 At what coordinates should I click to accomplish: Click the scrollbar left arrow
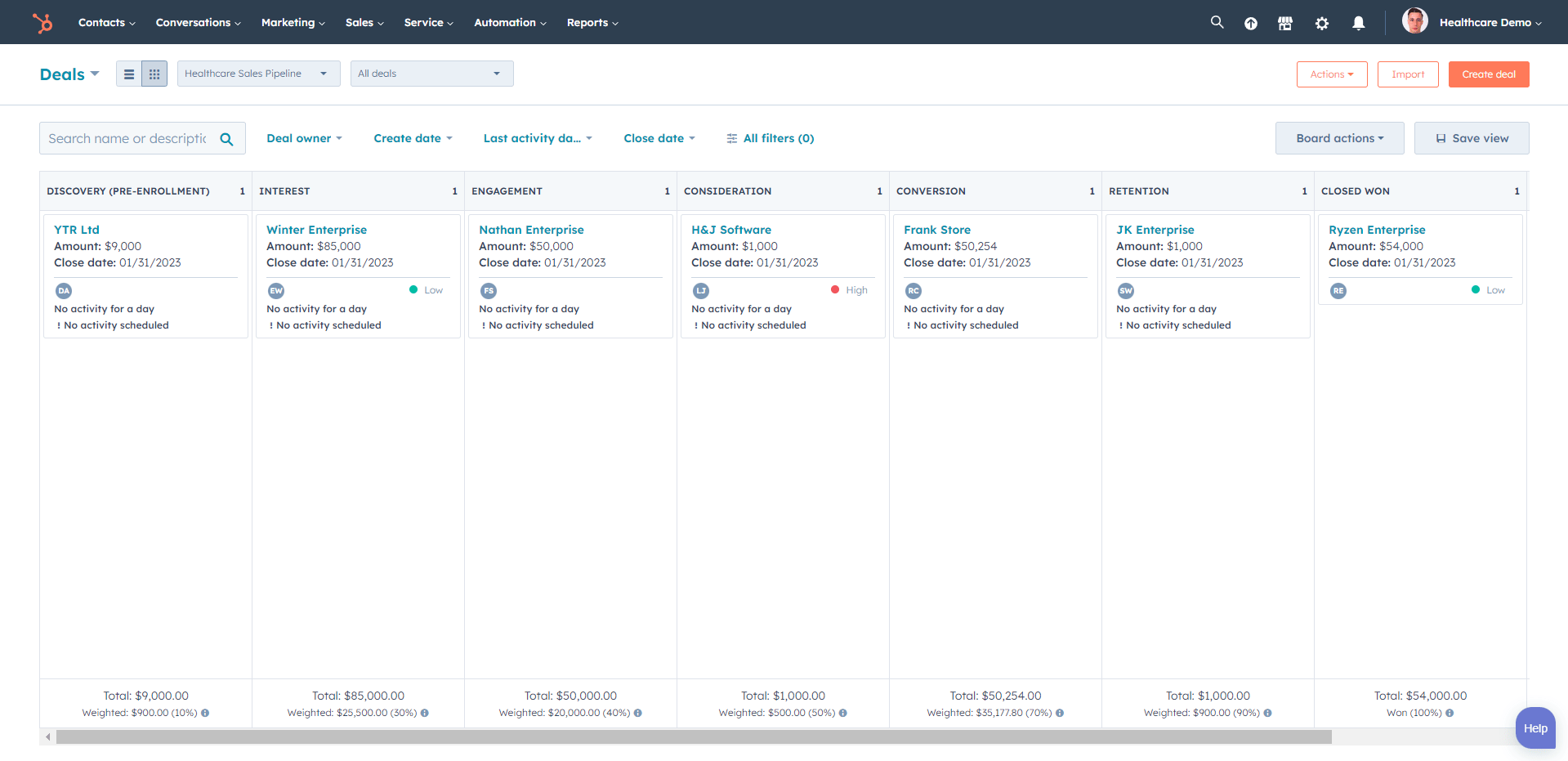coord(48,737)
